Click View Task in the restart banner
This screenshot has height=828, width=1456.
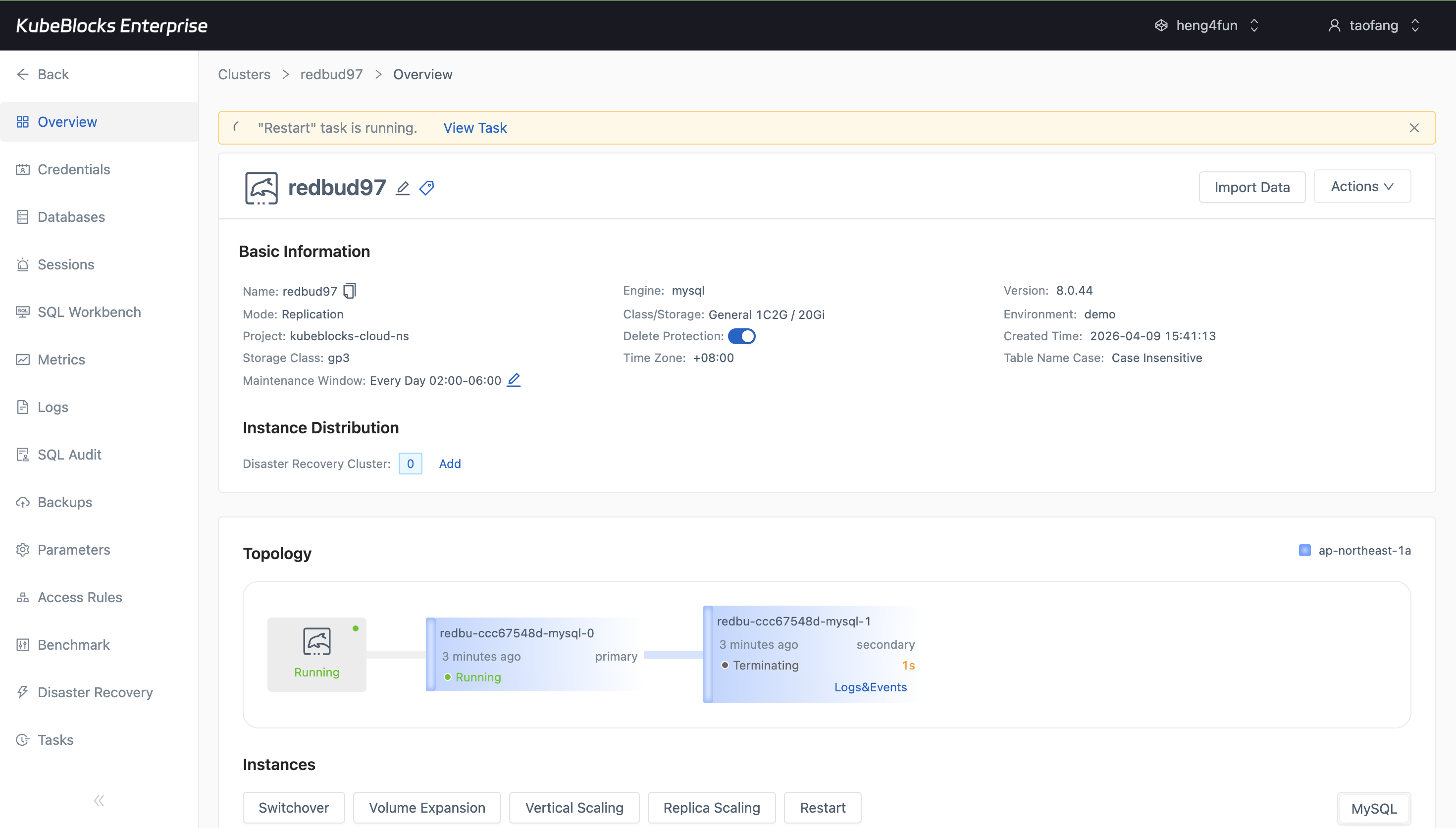tap(475, 127)
